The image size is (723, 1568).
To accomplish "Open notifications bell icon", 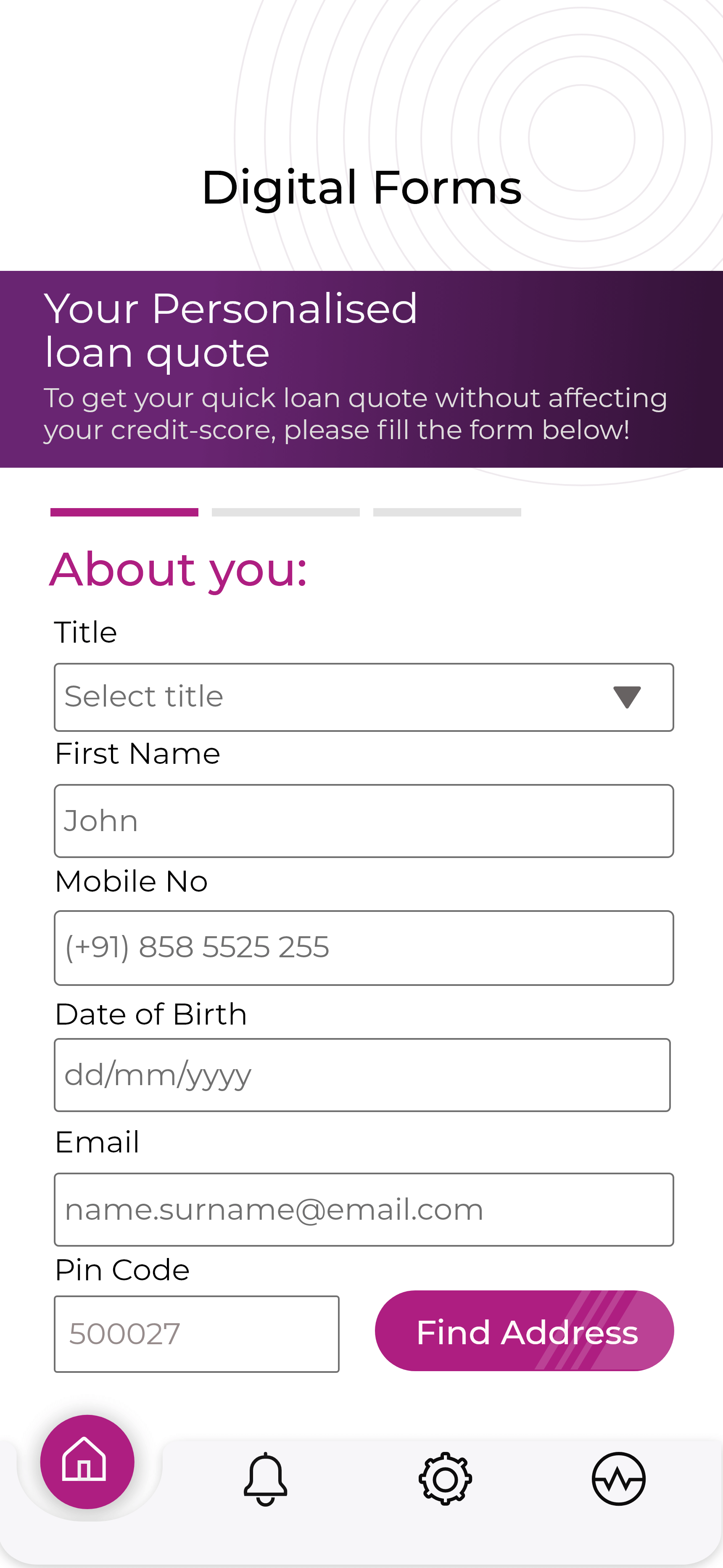I will point(265,1478).
